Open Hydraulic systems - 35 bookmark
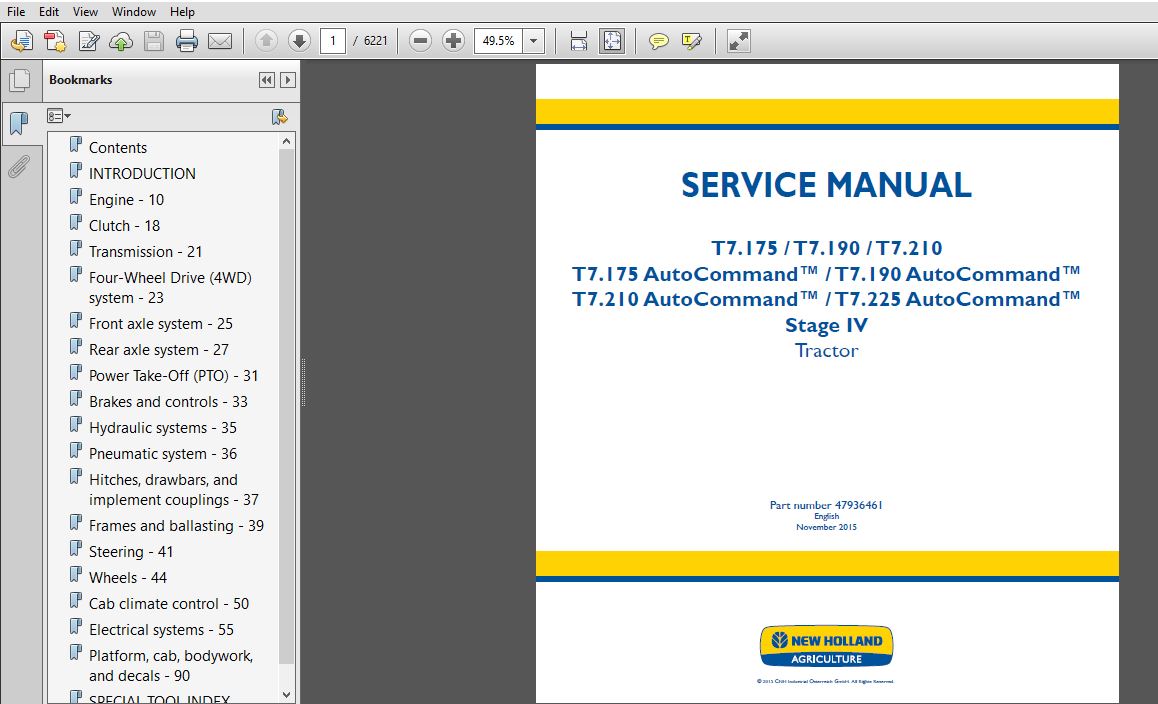The width and height of the screenshot is (1158, 704). pyautogui.click(x=162, y=428)
